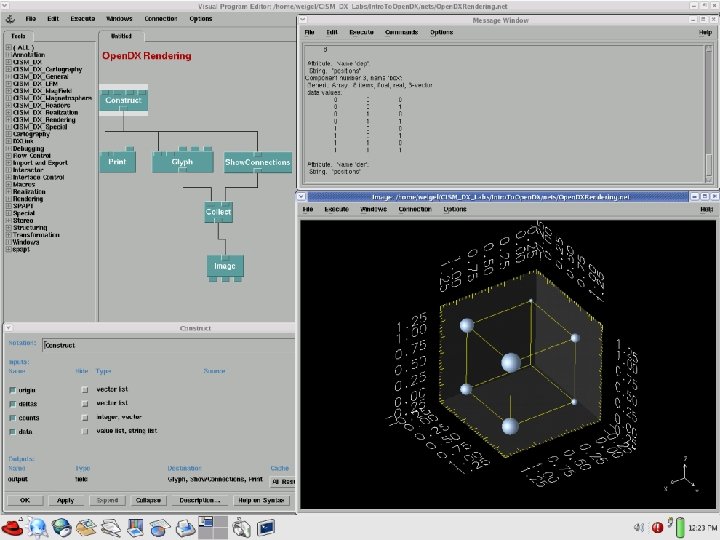Toggle the counts input checkbox
This screenshot has height=540, width=720.
[12, 418]
